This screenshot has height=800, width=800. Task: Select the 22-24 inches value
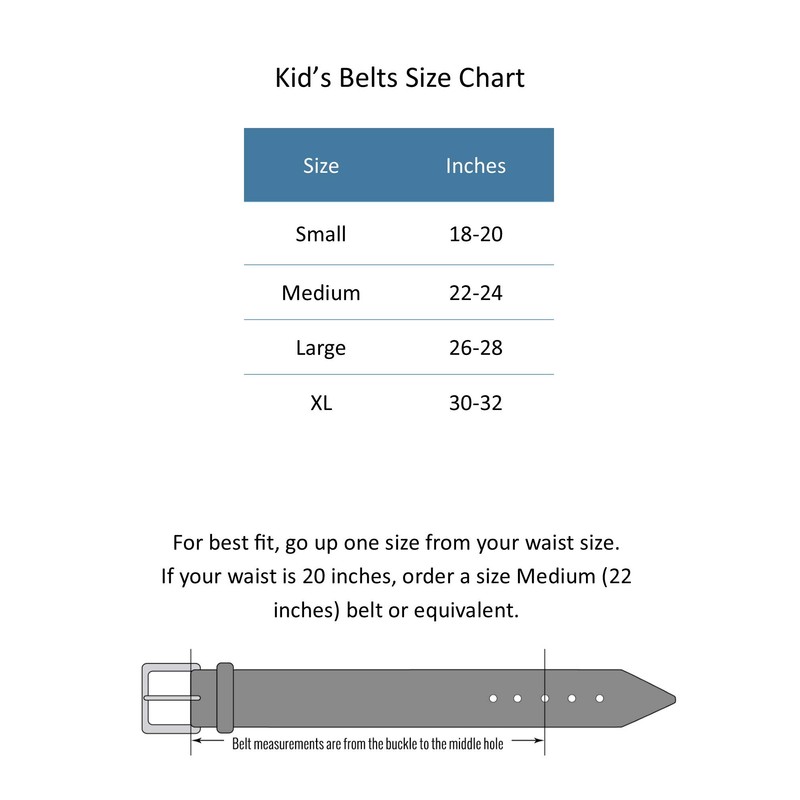(x=476, y=293)
